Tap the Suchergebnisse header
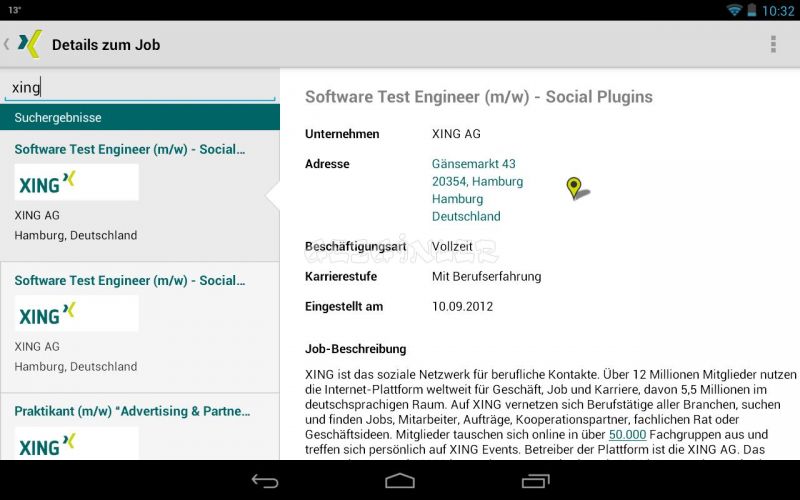Viewport: 800px width, 500px height. tap(140, 117)
